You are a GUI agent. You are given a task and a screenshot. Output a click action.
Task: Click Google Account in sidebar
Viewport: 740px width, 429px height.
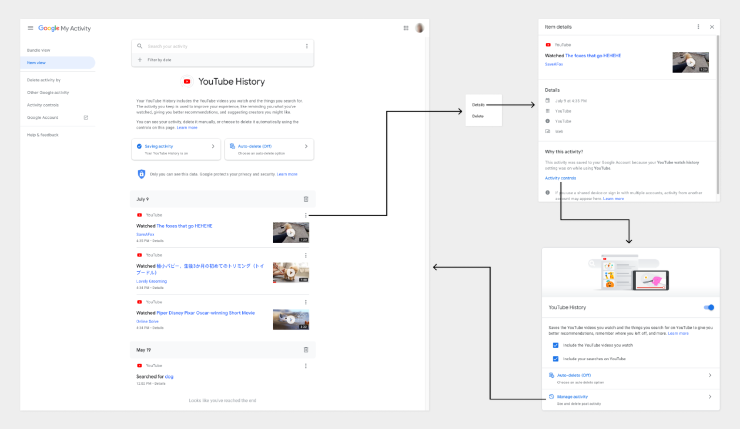42,118
